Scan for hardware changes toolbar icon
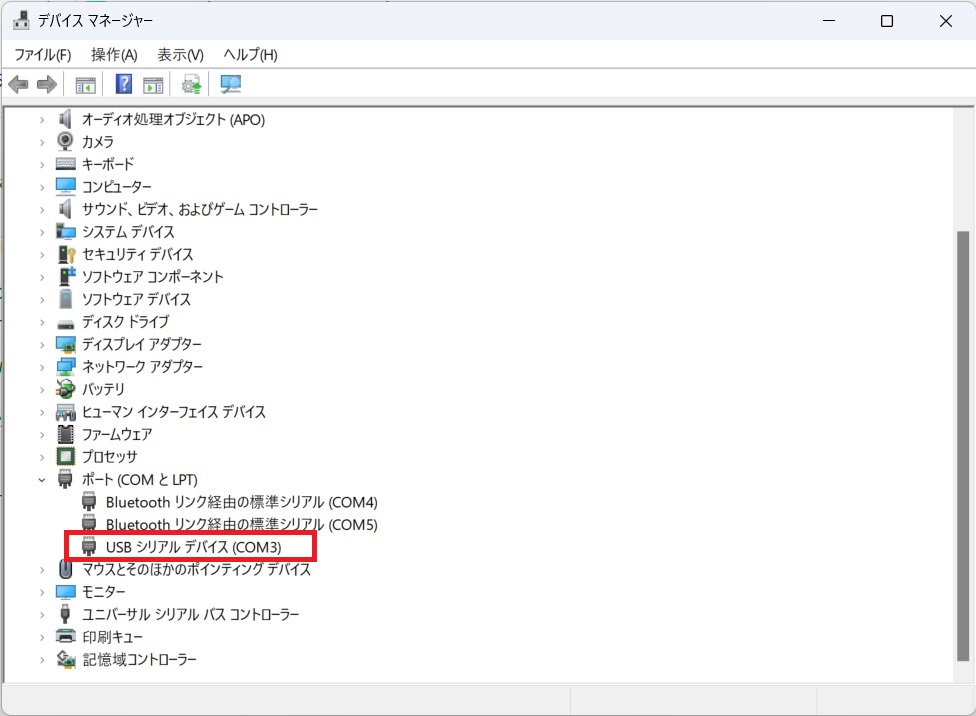The image size is (976, 716). click(230, 84)
